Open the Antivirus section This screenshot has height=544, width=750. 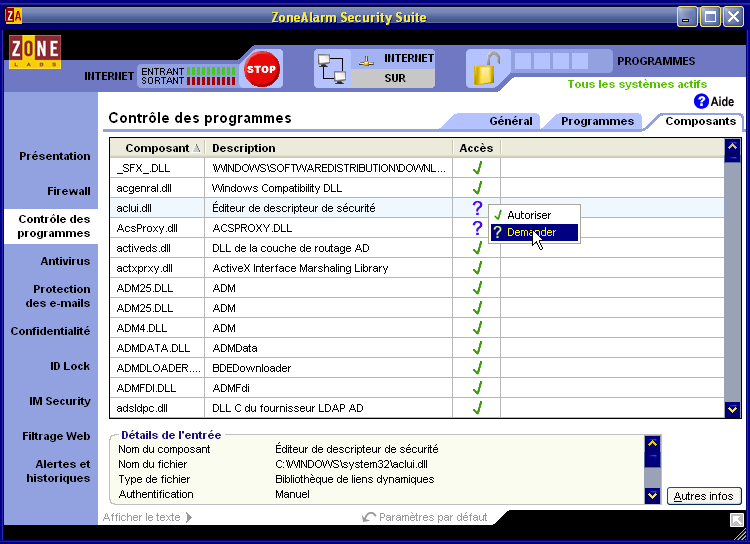(x=65, y=261)
